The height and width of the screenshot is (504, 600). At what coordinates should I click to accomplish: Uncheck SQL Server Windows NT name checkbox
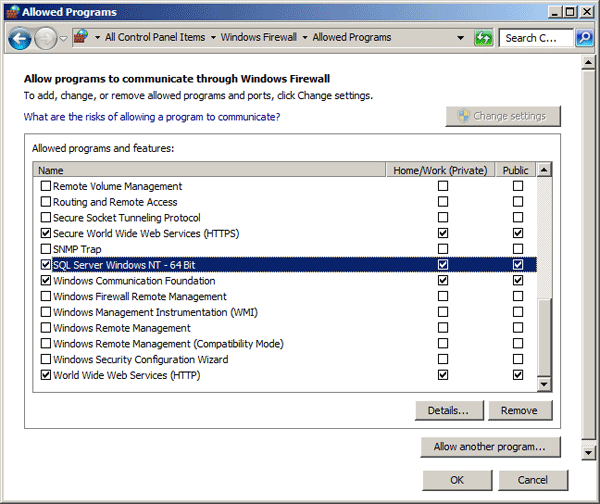[46, 264]
